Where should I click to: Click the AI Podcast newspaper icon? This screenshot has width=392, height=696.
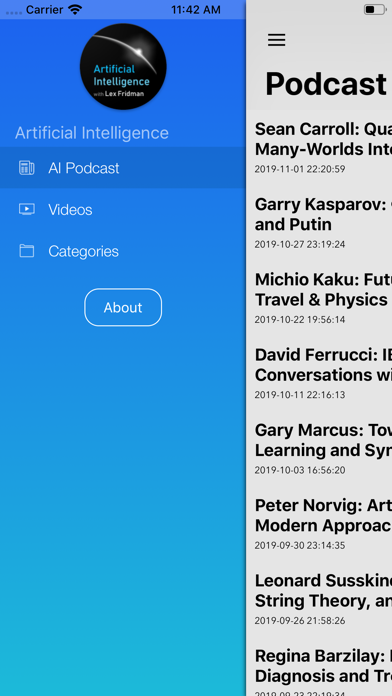tap(27, 168)
